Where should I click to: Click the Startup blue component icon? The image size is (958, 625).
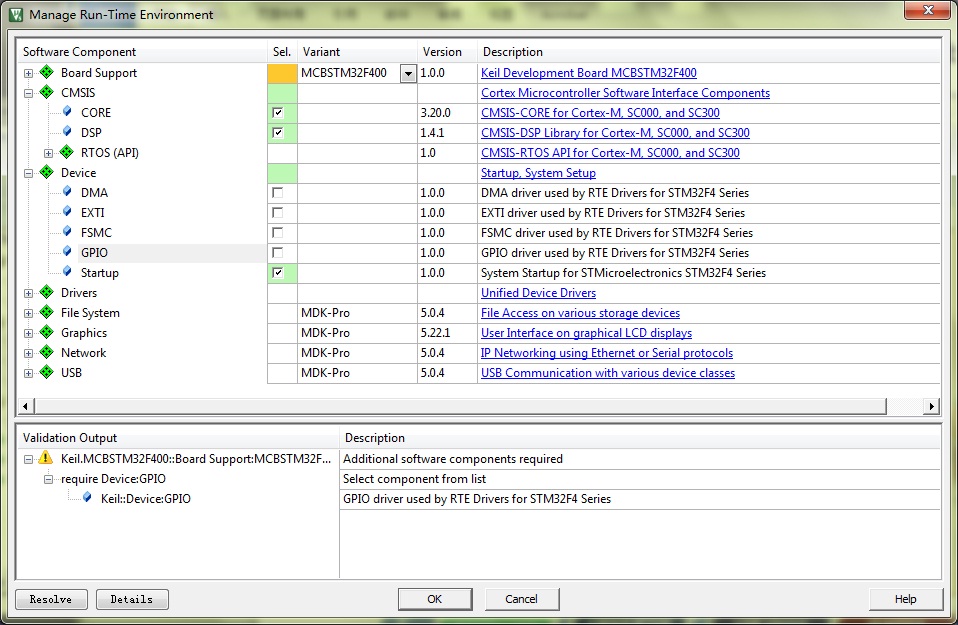click(x=67, y=272)
